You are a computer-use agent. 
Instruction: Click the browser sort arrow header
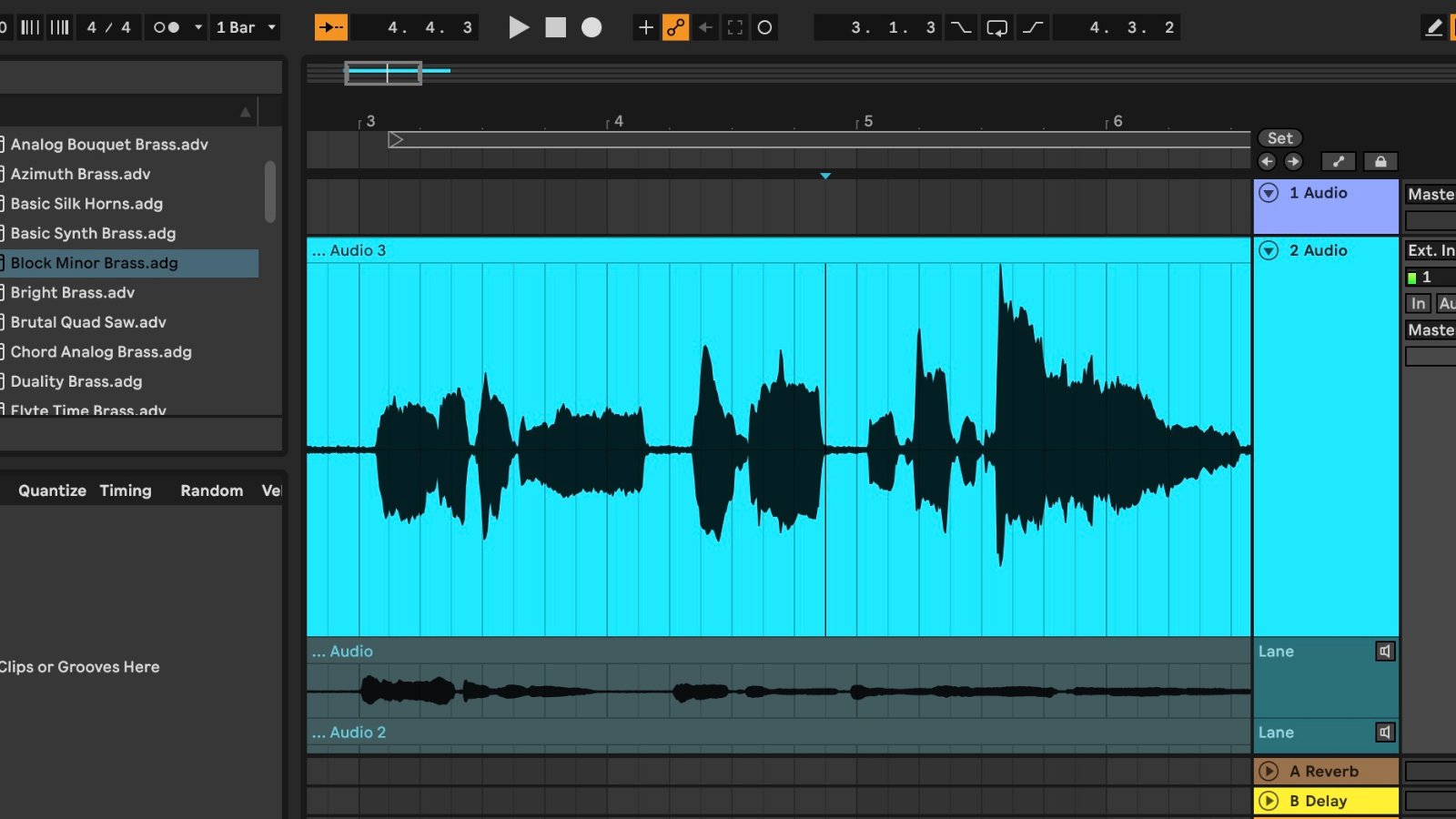(x=245, y=112)
